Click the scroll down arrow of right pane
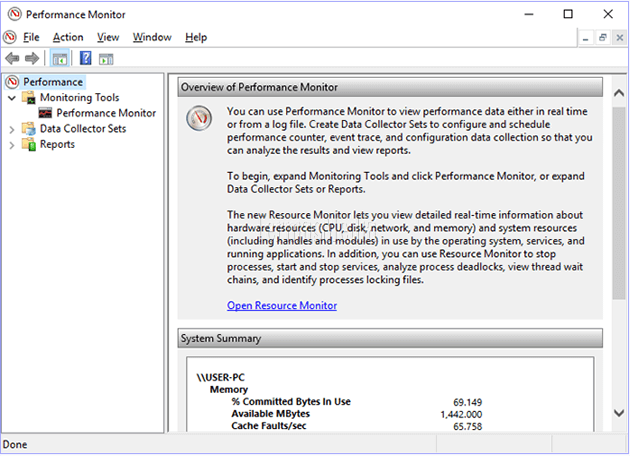 619,413
